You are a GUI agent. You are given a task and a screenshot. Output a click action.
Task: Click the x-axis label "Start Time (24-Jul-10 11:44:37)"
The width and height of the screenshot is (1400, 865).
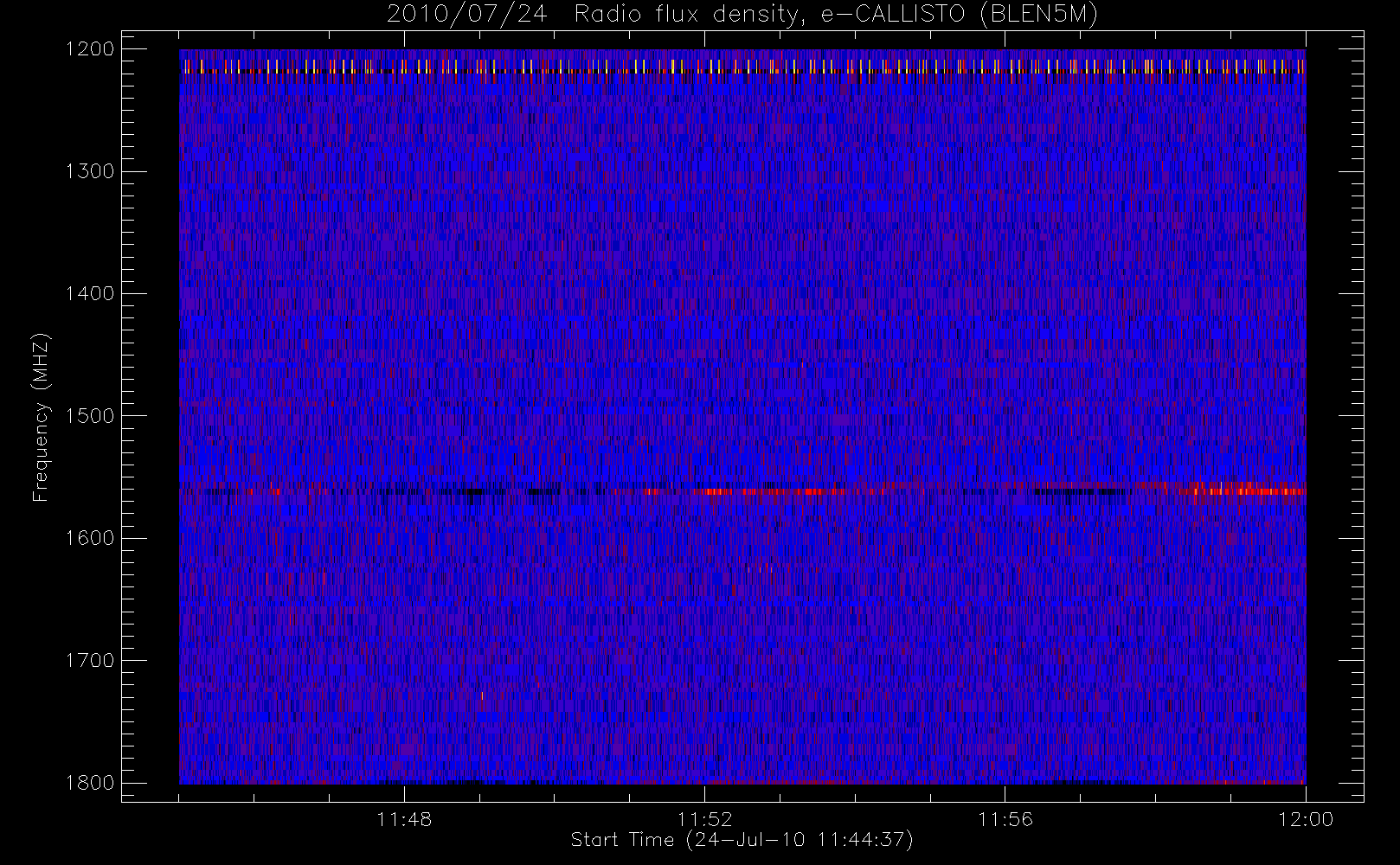coord(742,840)
